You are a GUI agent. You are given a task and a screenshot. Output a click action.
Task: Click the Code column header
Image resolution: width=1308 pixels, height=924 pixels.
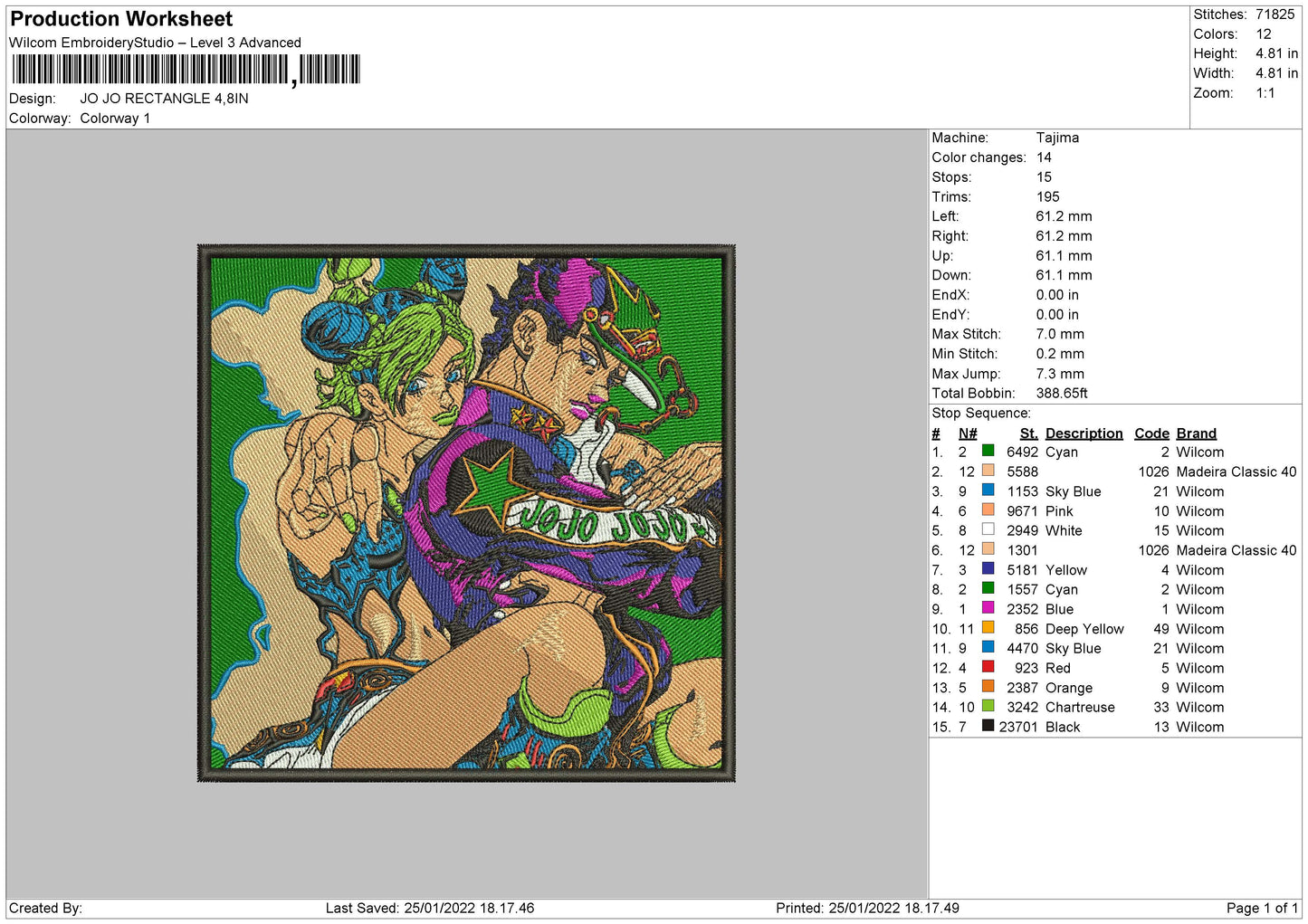click(1151, 433)
